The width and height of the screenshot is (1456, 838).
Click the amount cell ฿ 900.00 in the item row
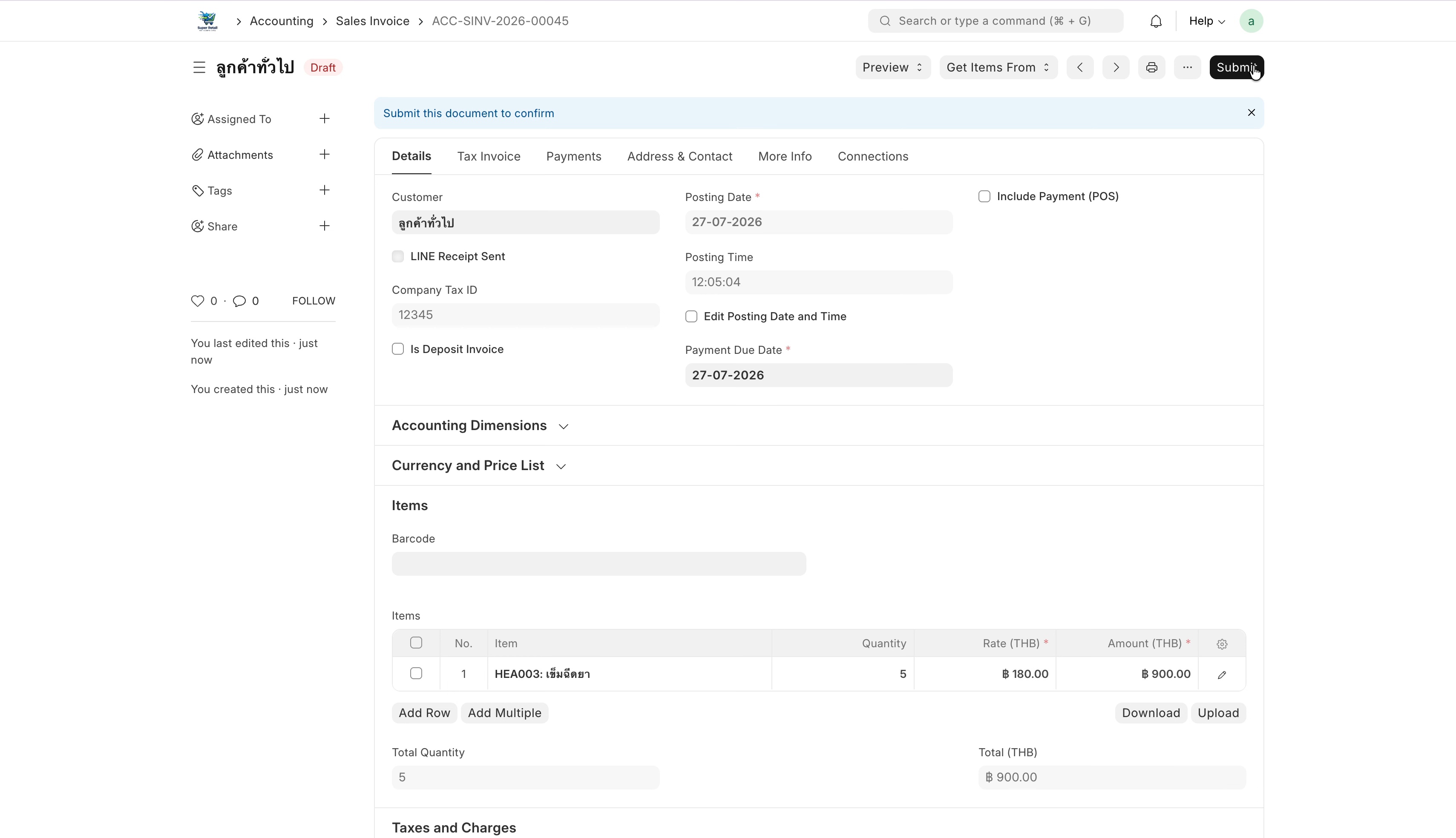pyautogui.click(x=1127, y=673)
